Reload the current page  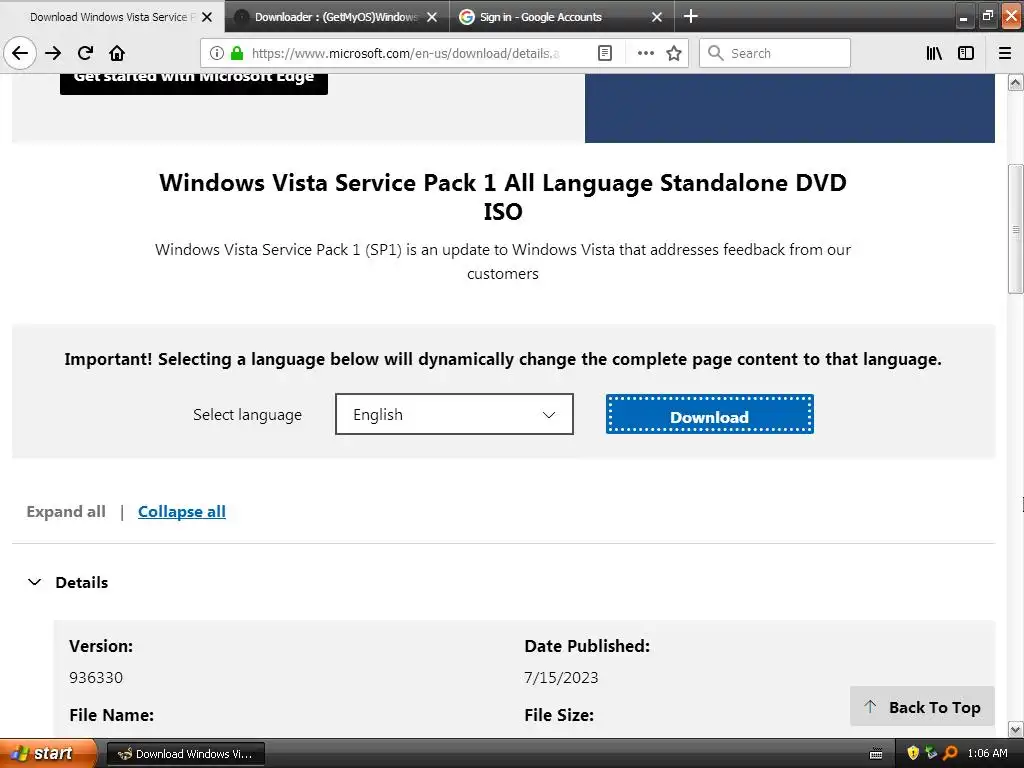click(85, 53)
